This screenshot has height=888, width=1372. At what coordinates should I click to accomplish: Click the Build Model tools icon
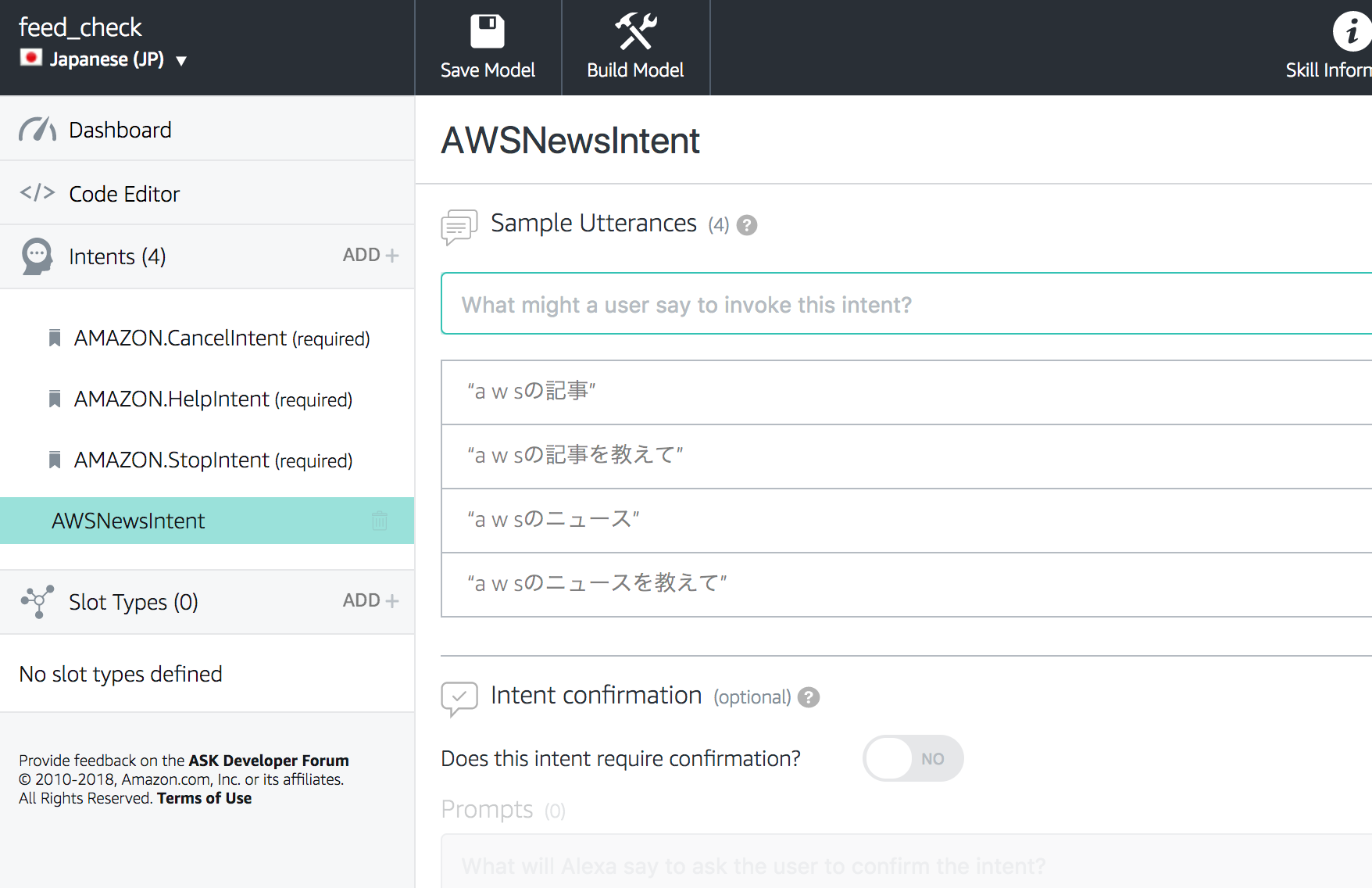point(635,31)
